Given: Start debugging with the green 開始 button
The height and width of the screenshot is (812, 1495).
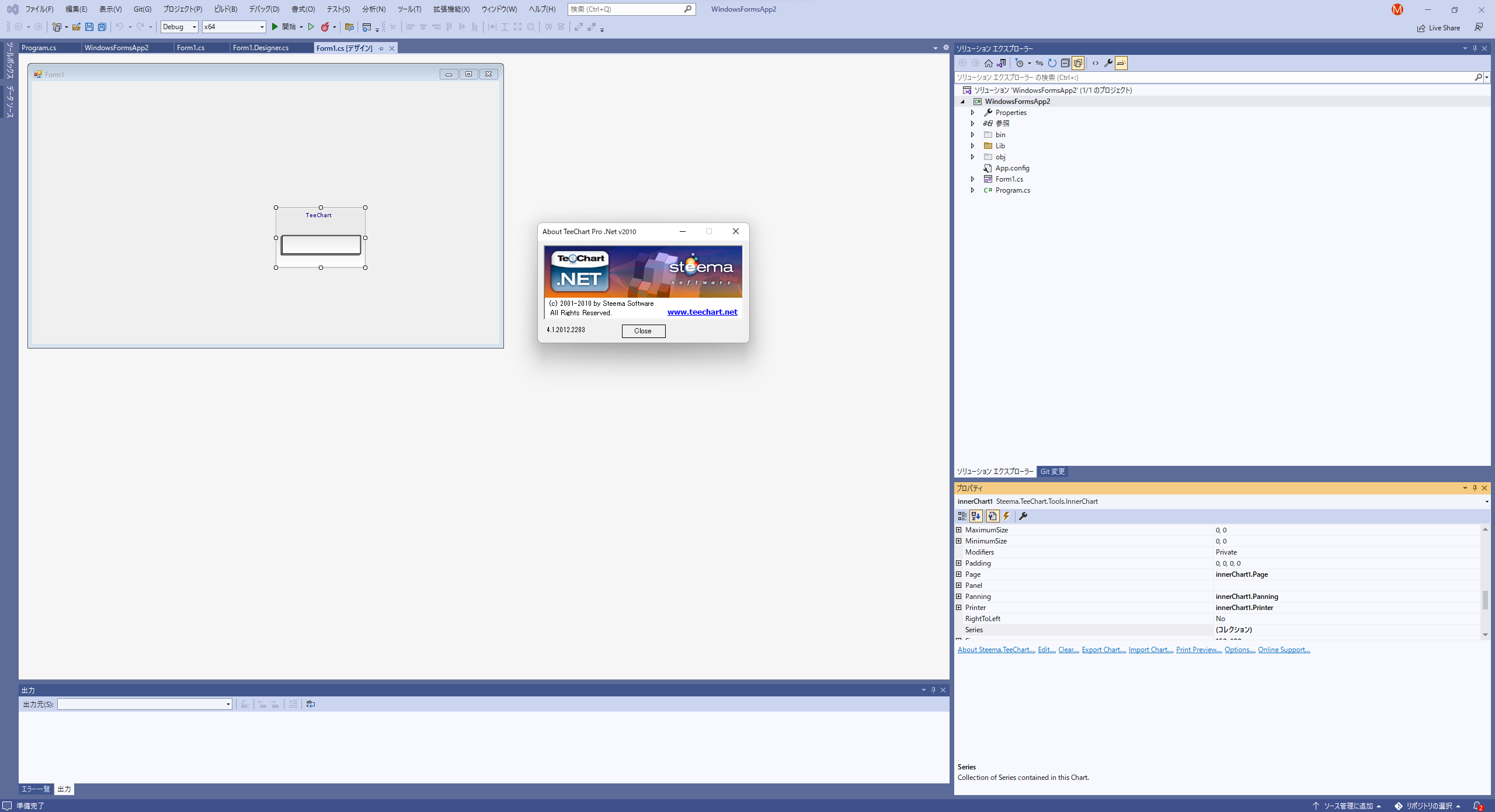Looking at the screenshot, I should click(x=284, y=27).
